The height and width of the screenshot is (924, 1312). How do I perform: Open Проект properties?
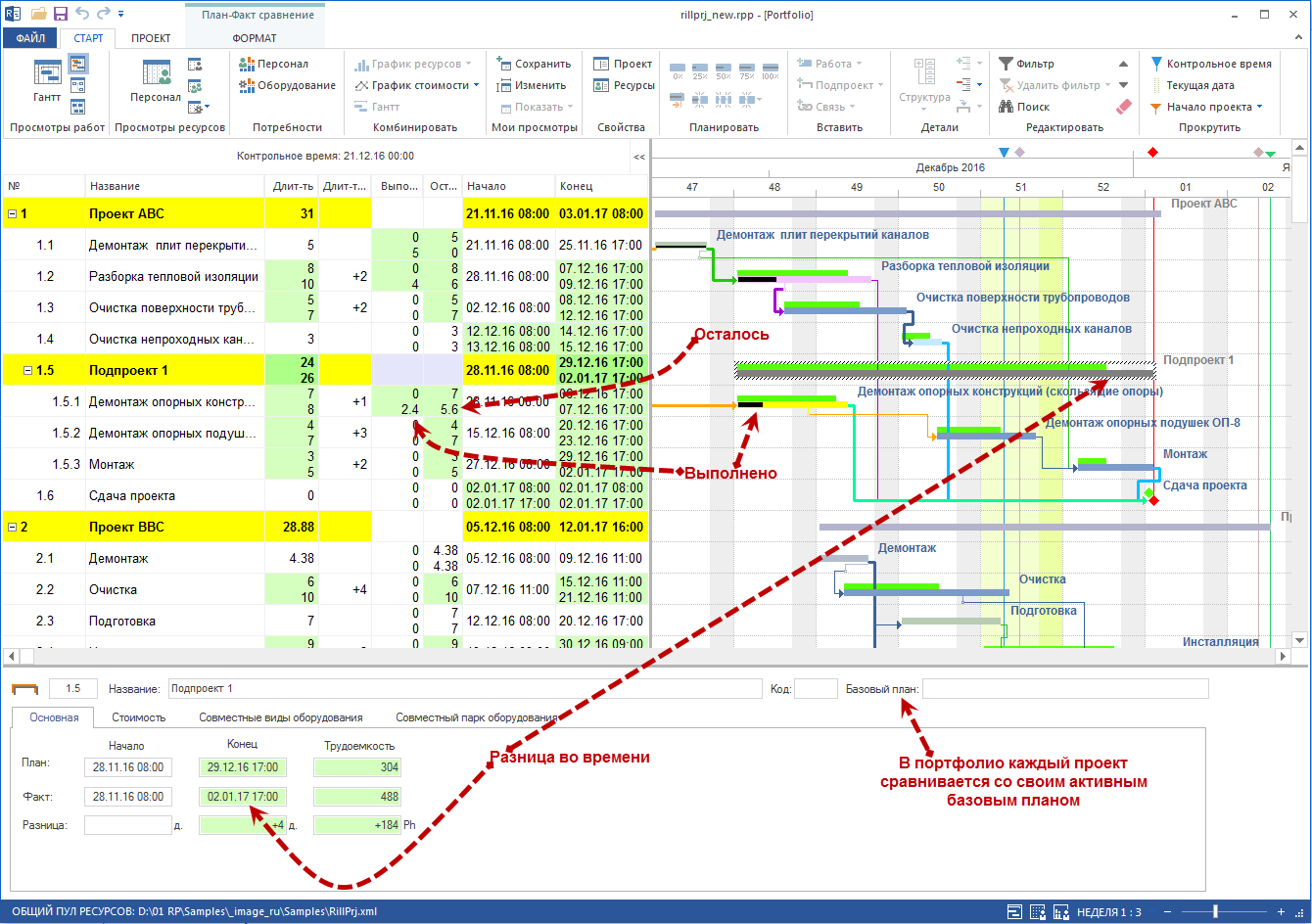[623, 64]
